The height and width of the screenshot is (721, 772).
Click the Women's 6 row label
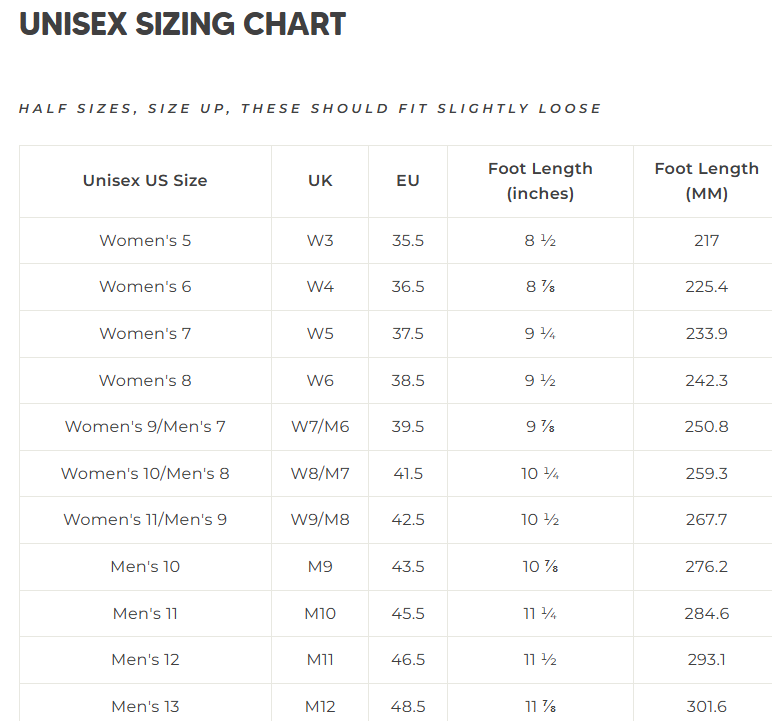click(x=145, y=287)
